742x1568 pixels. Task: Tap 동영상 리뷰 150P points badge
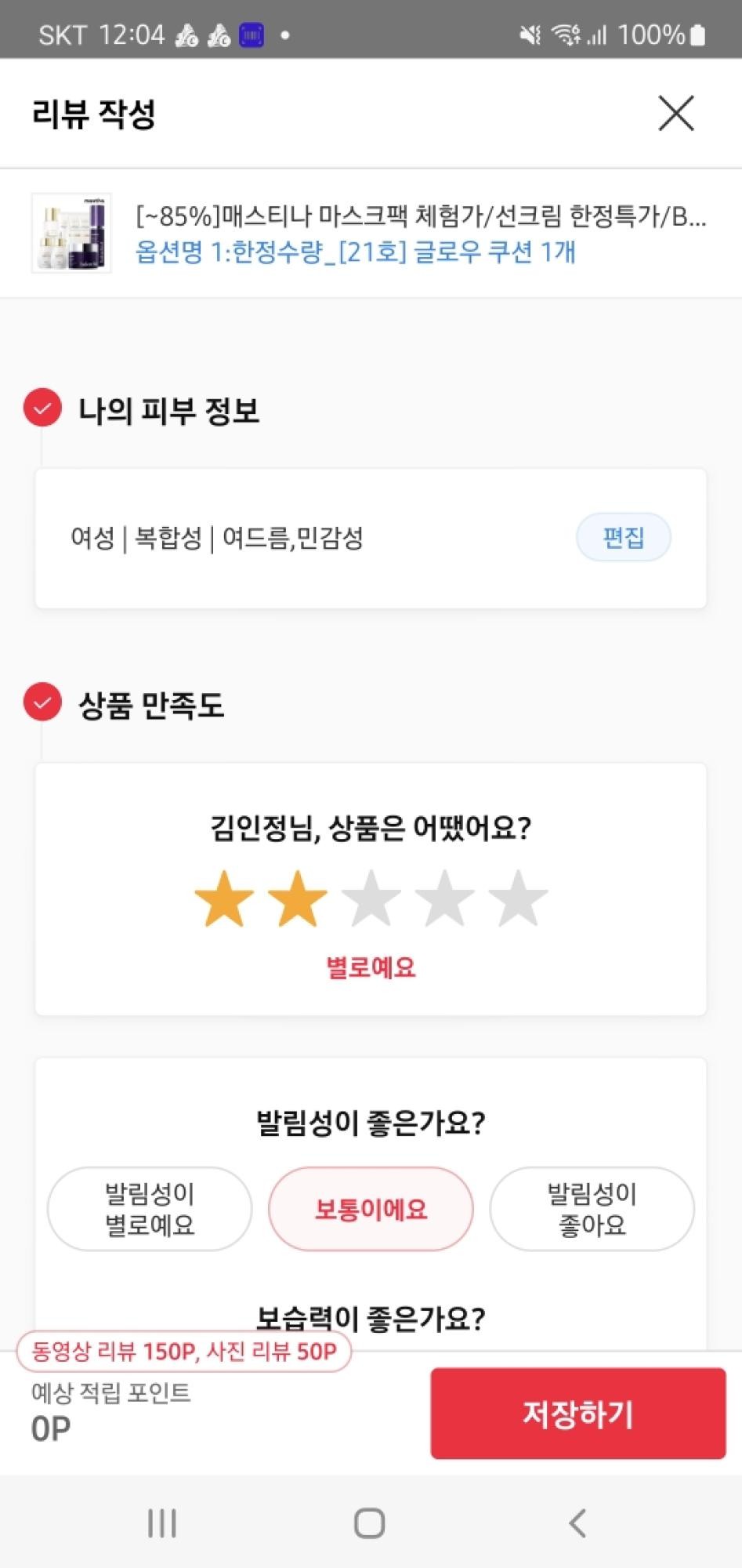click(183, 1352)
